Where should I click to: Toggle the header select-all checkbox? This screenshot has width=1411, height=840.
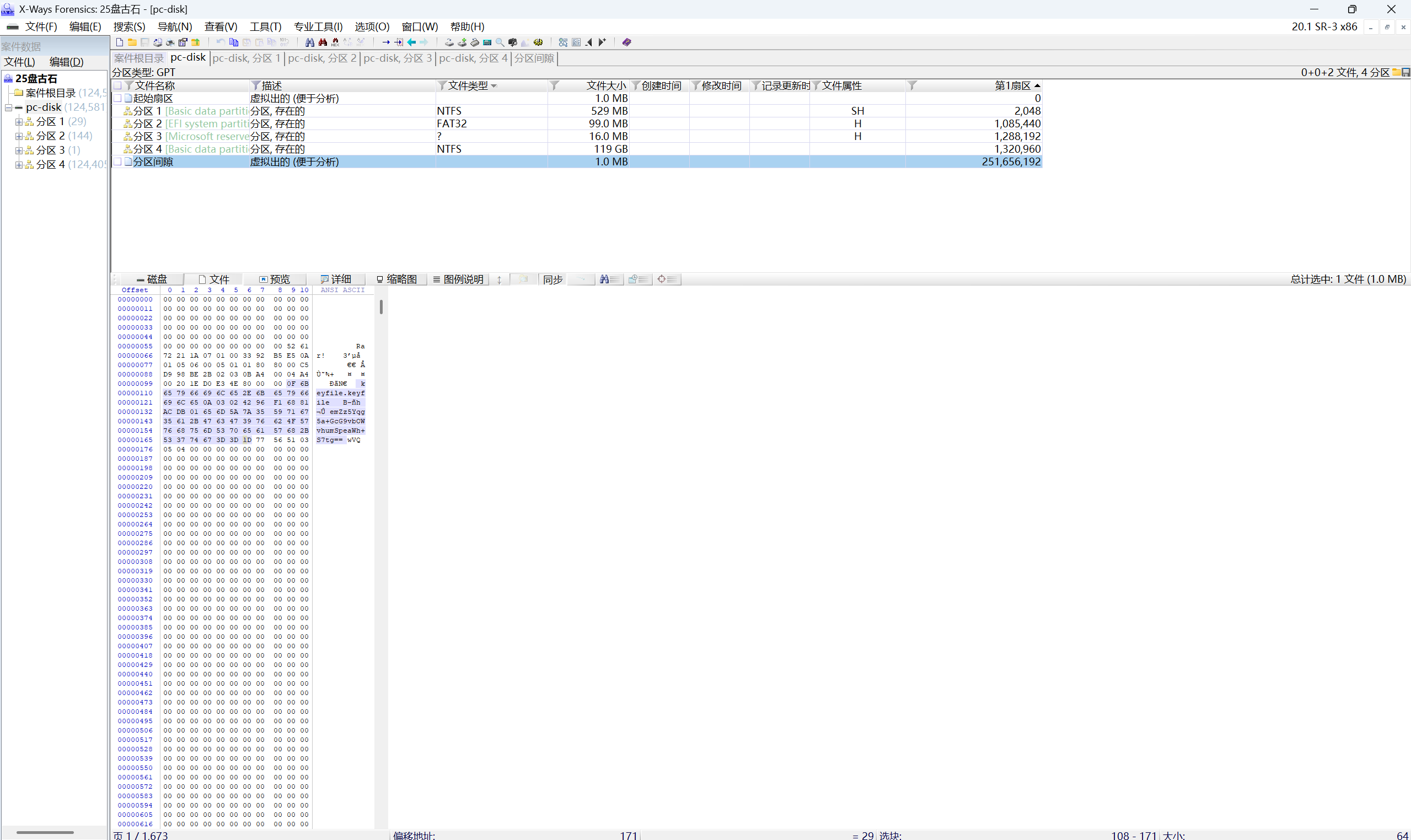[x=118, y=85]
